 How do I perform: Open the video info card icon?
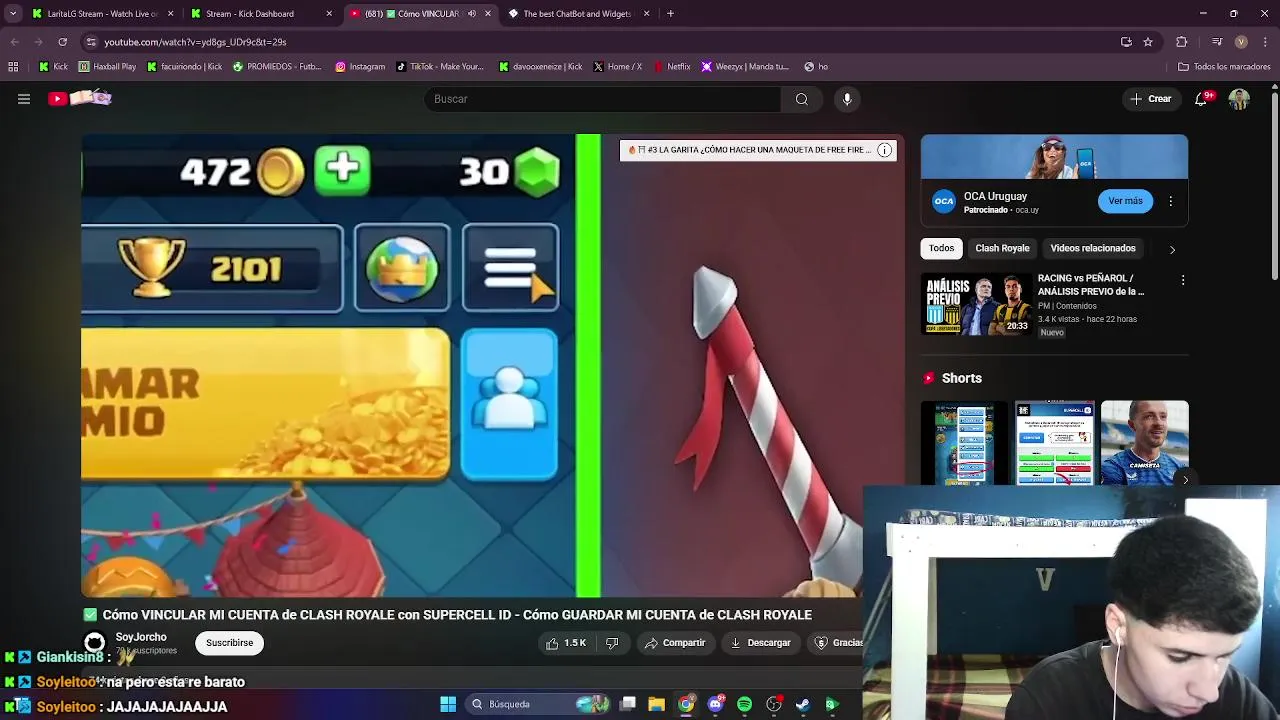pos(884,150)
